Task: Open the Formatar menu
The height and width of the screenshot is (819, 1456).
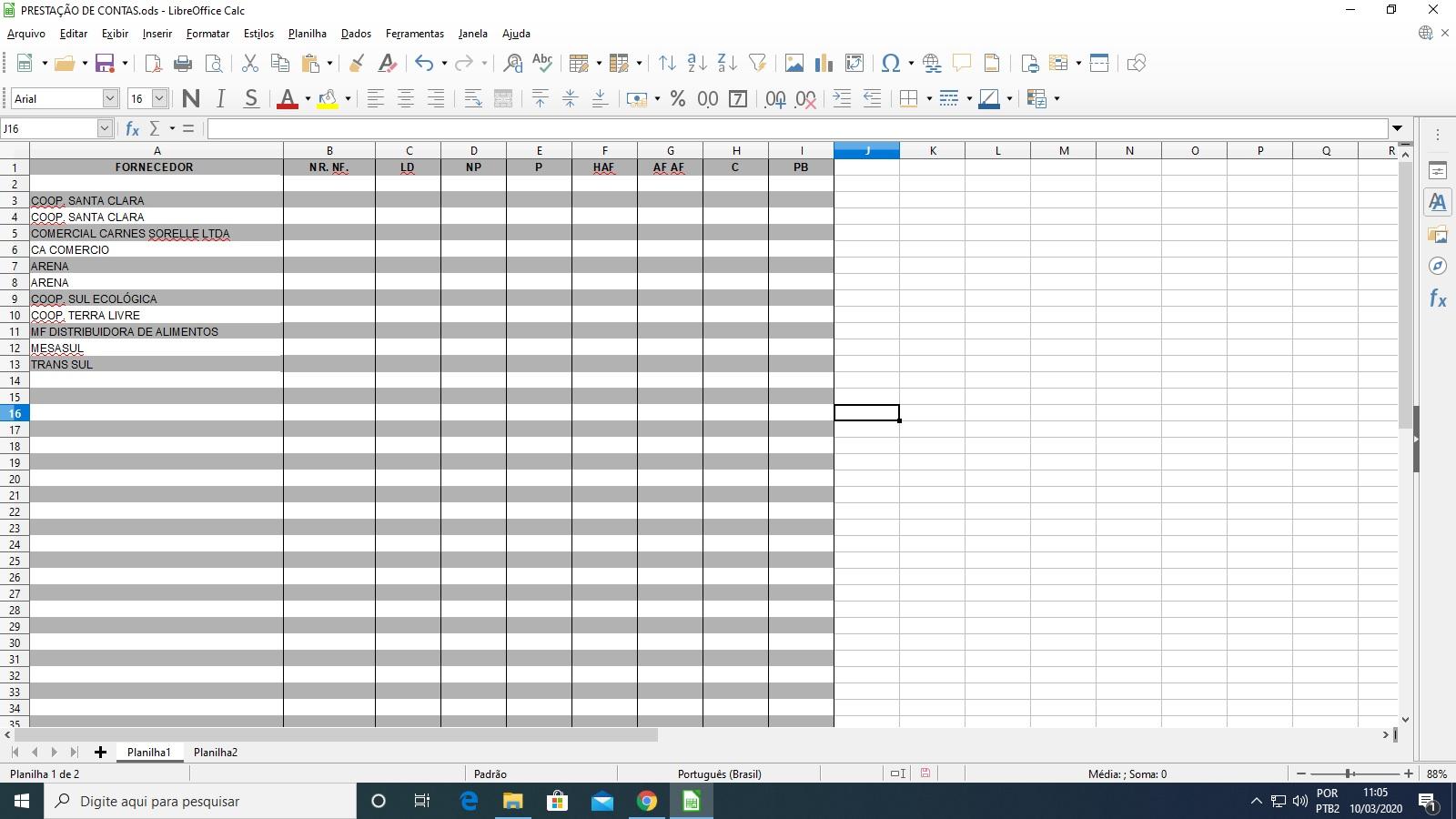Action: pos(207,34)
